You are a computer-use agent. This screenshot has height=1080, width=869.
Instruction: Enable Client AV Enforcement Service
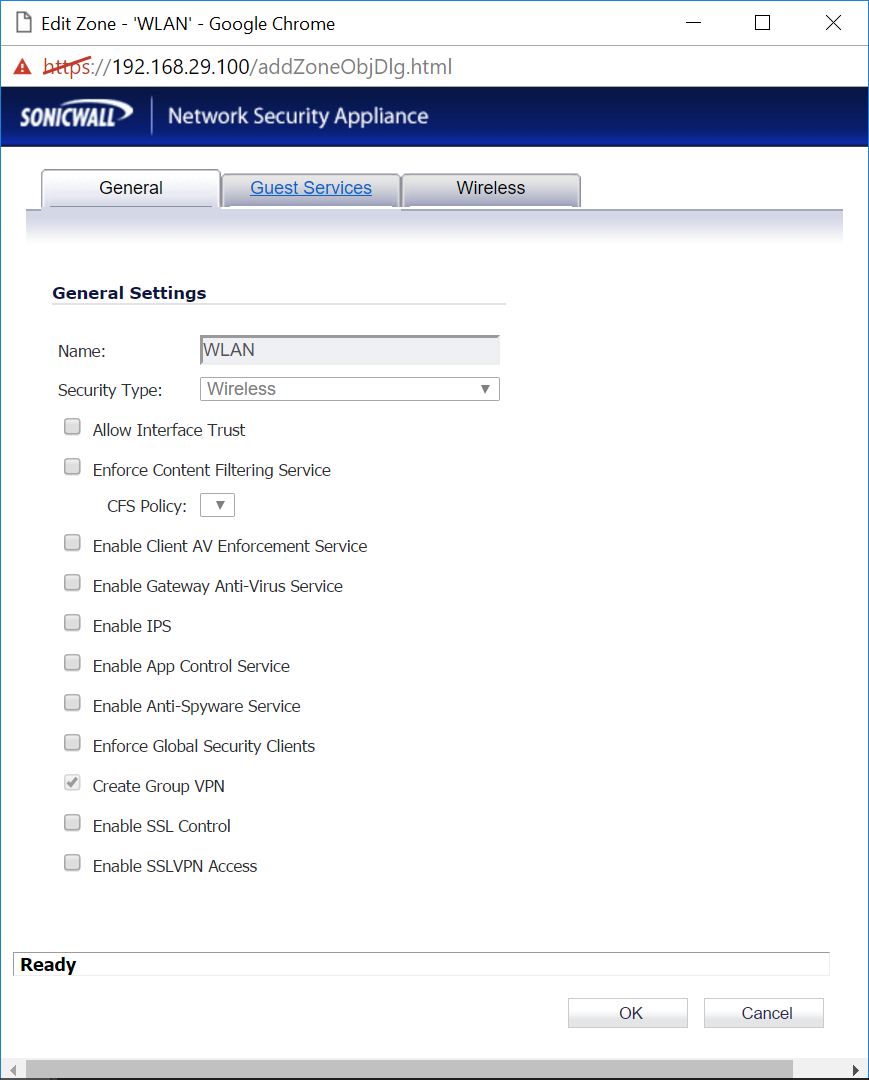pos(71,542)
